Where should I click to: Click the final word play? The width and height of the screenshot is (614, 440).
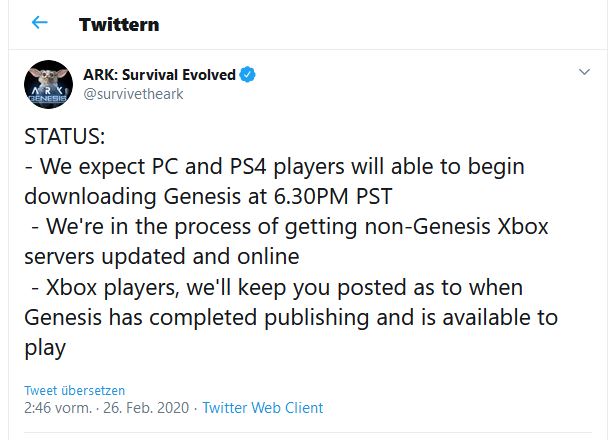click(45, 348)
